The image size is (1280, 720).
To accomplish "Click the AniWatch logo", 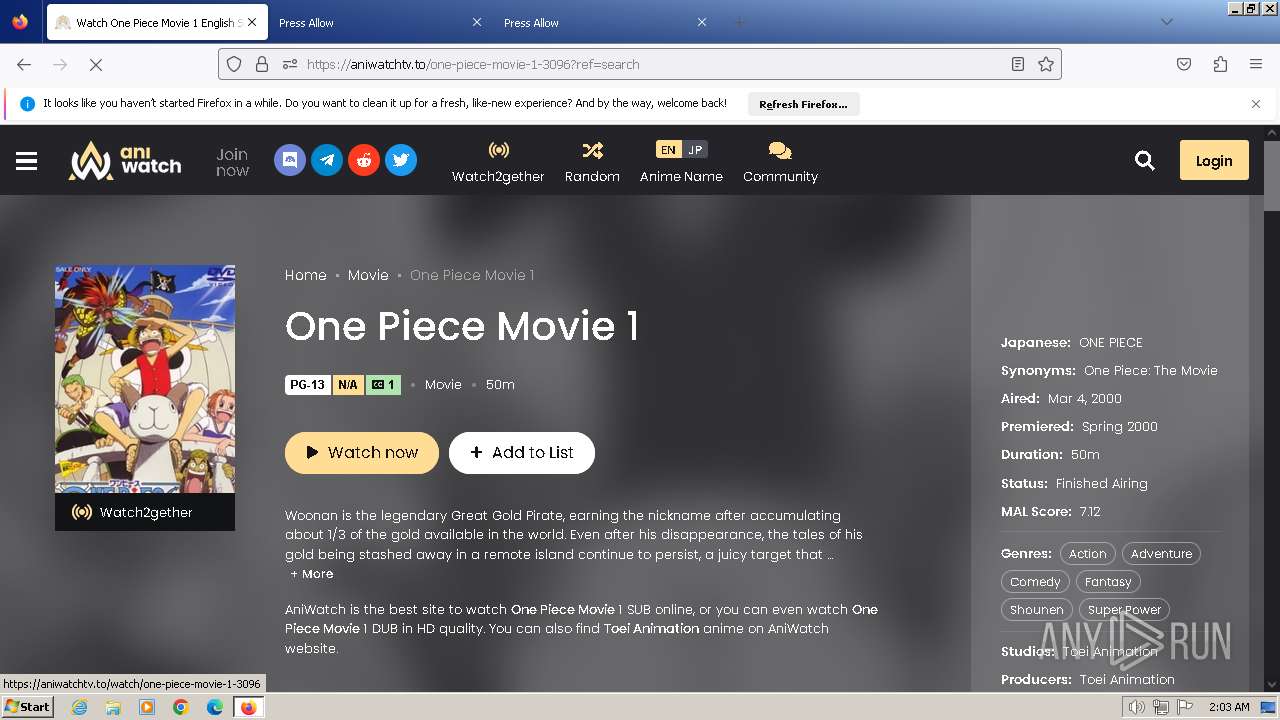I will (x=125, y=160).
